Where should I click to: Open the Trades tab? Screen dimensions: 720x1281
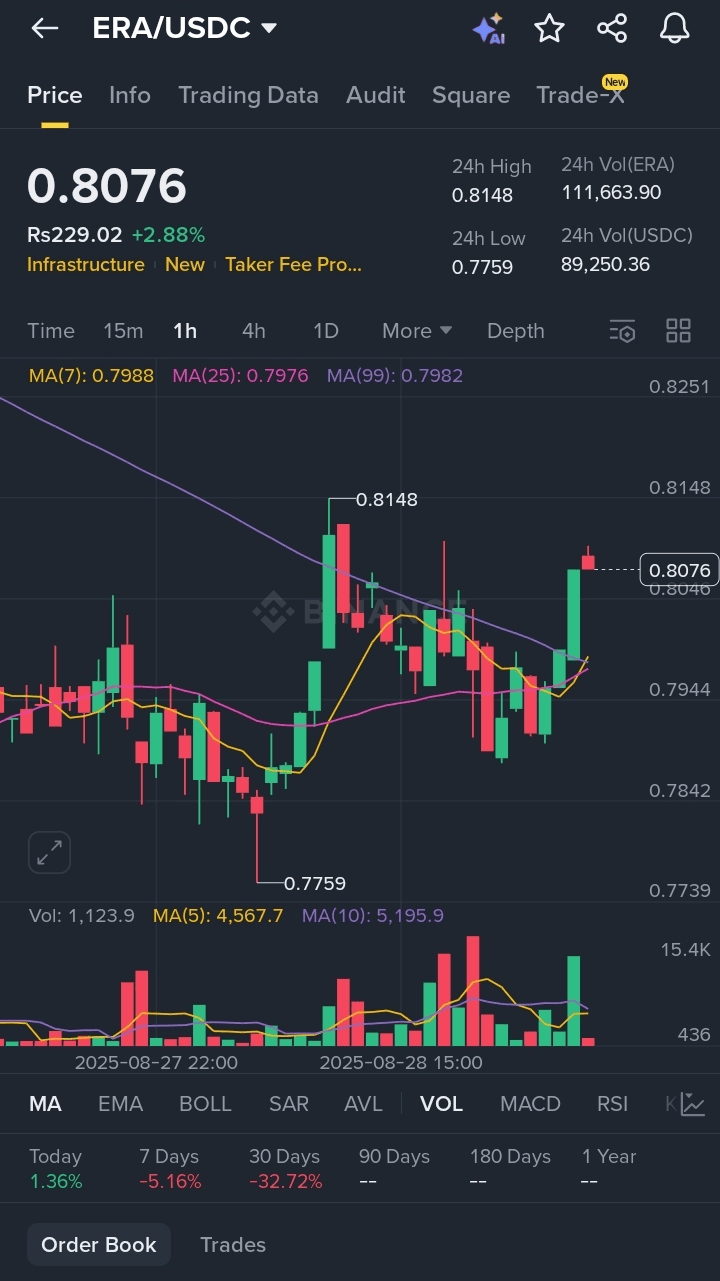tap(233, 1245)
